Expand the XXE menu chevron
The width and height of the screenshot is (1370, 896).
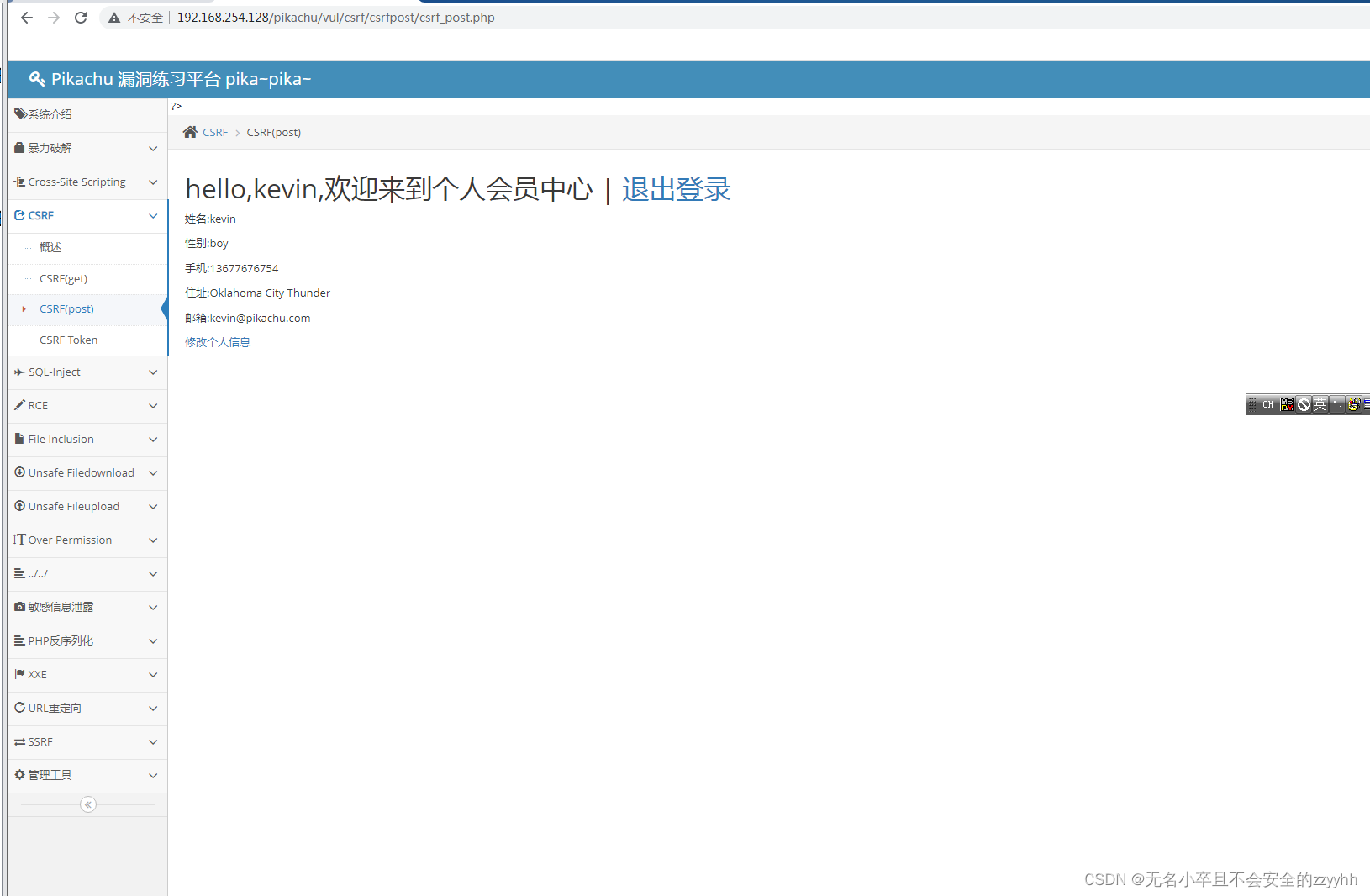pos(153,675)
